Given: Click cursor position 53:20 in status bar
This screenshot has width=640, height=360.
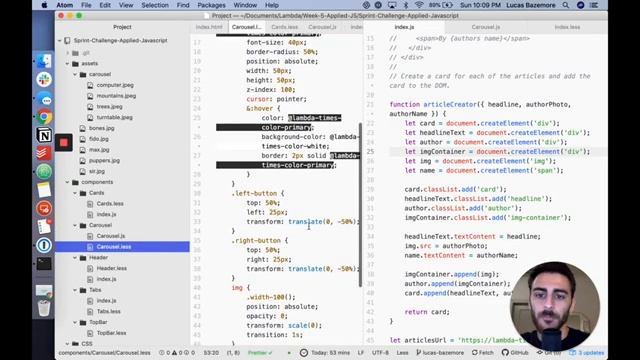Looking at the screenshot, I should [211, 353].
